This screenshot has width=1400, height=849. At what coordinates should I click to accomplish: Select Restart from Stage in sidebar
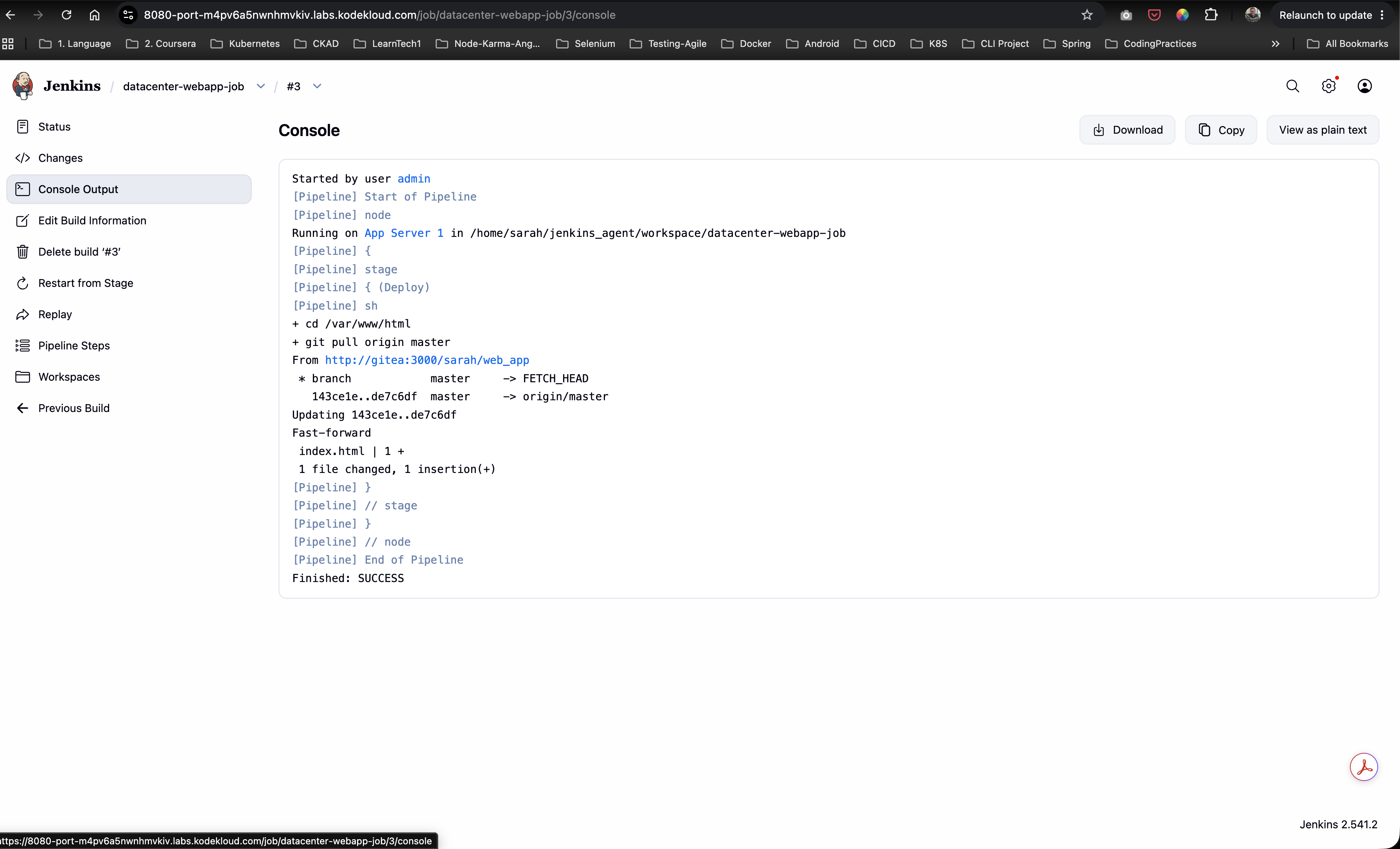[129, 283]
